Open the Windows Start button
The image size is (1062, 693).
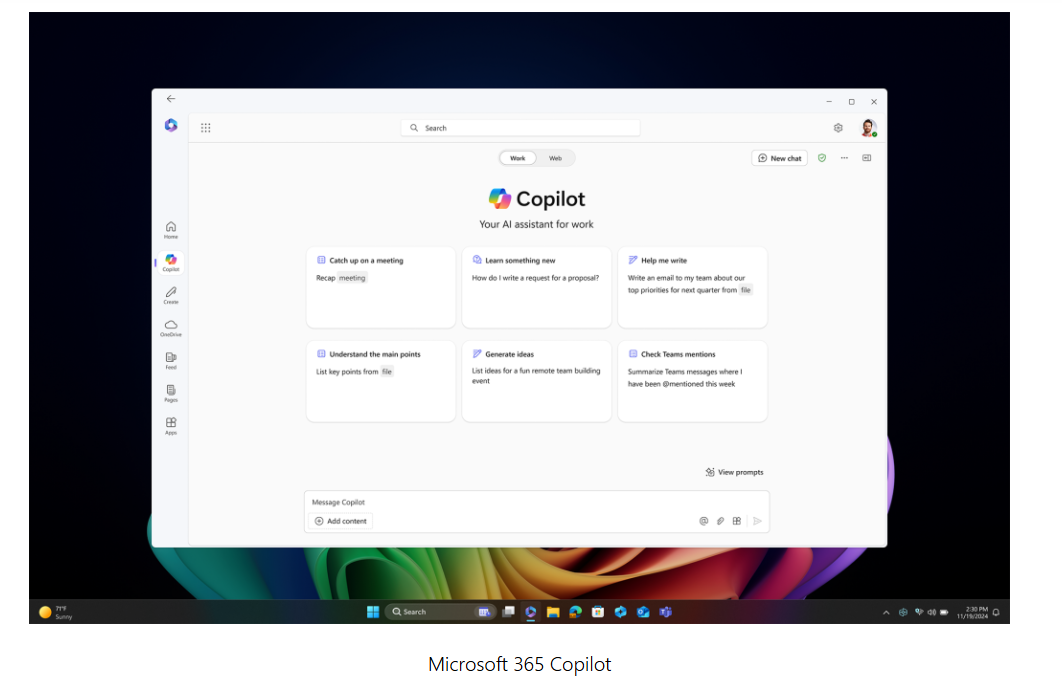(x=373, y=612)
